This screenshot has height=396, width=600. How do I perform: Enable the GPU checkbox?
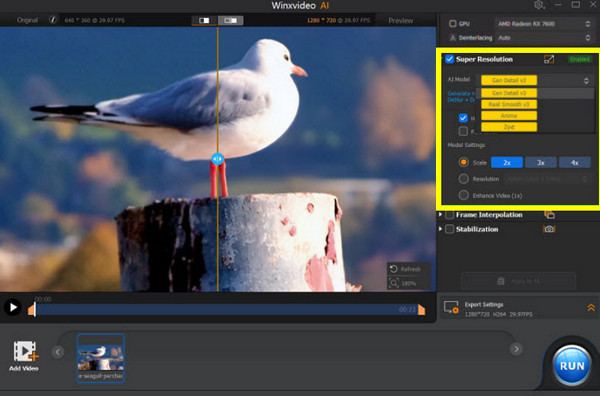coord(453,24)
